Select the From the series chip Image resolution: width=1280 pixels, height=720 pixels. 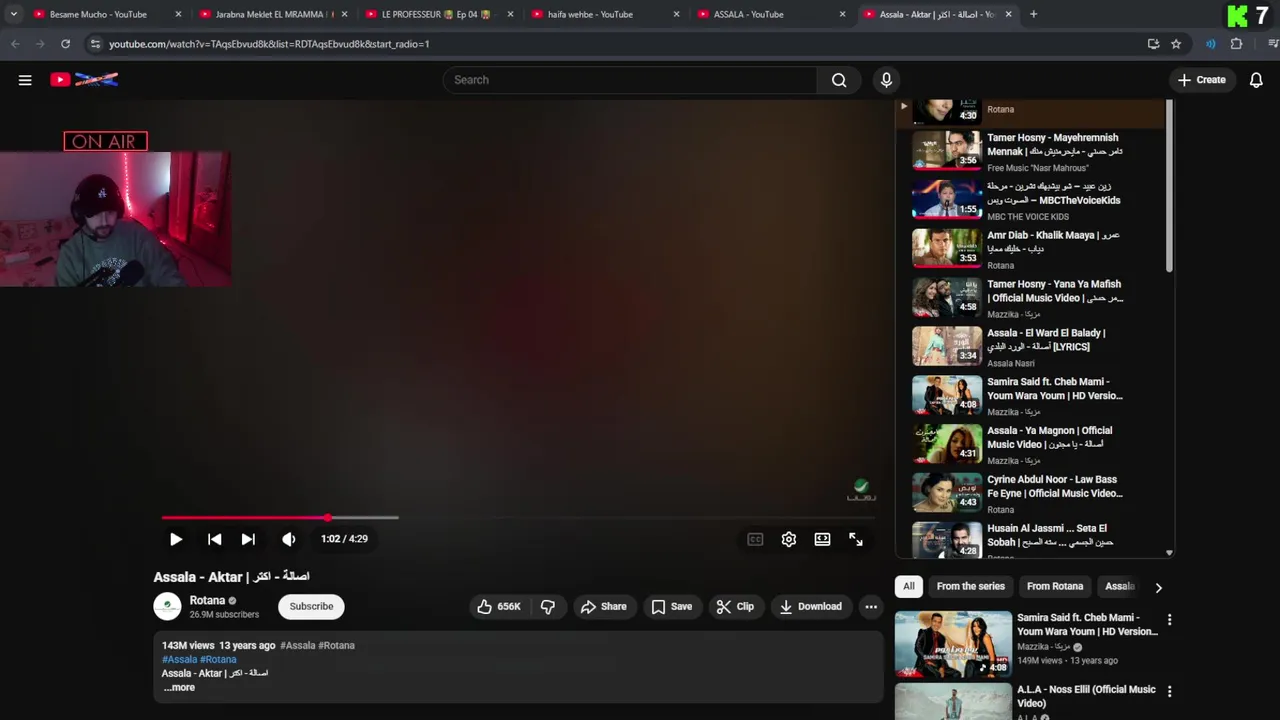[x=970, y=586]
